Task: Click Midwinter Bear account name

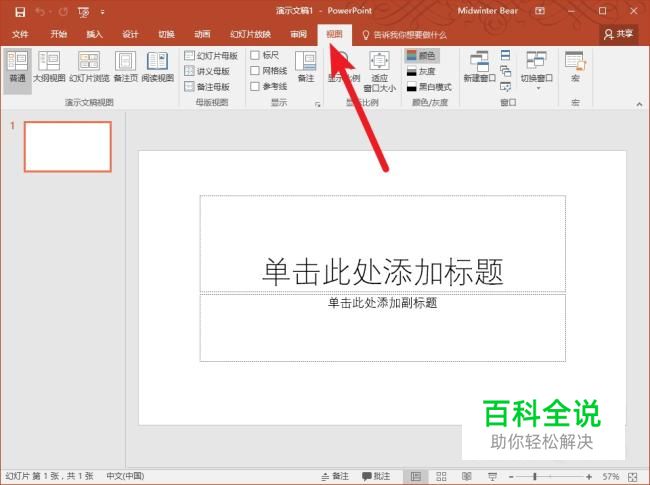Action: (x=488, y=11)
